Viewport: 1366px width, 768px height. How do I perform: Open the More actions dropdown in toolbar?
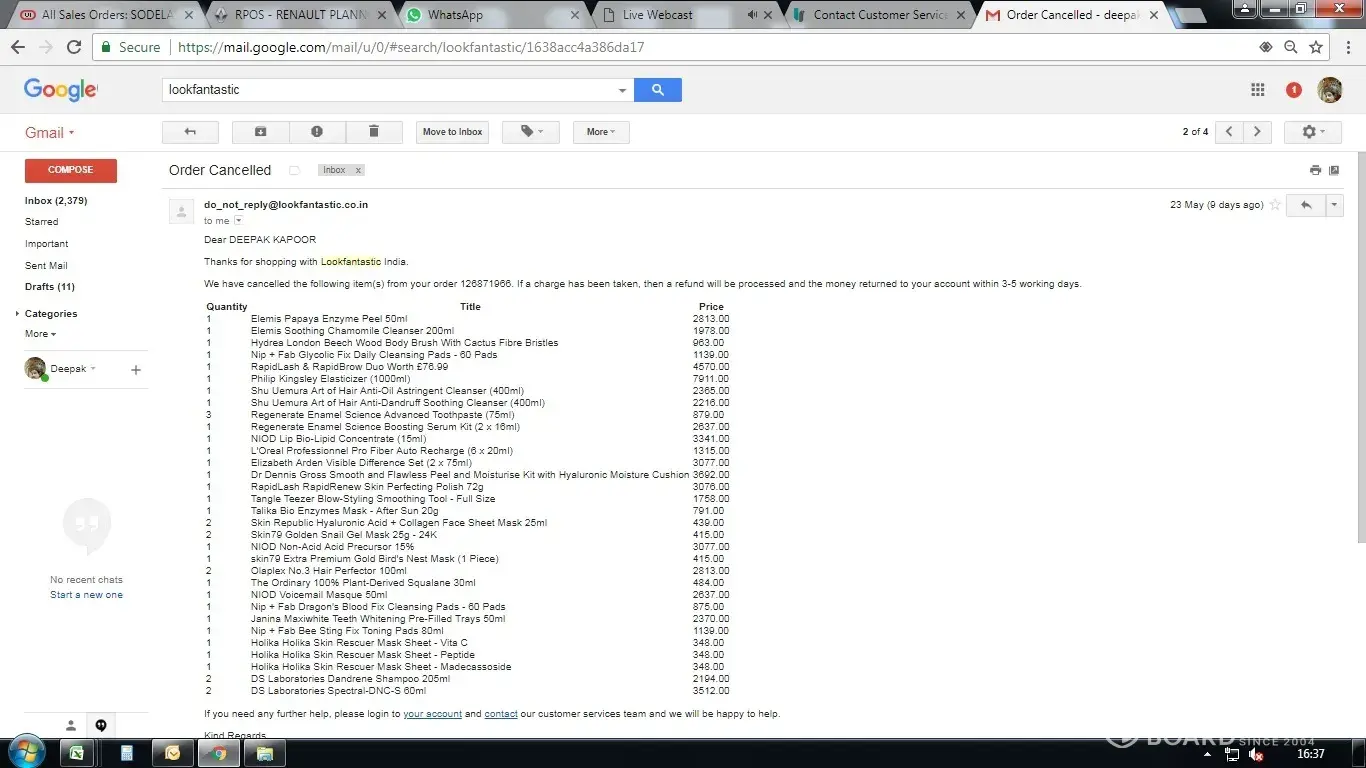(x=601, y=132)
